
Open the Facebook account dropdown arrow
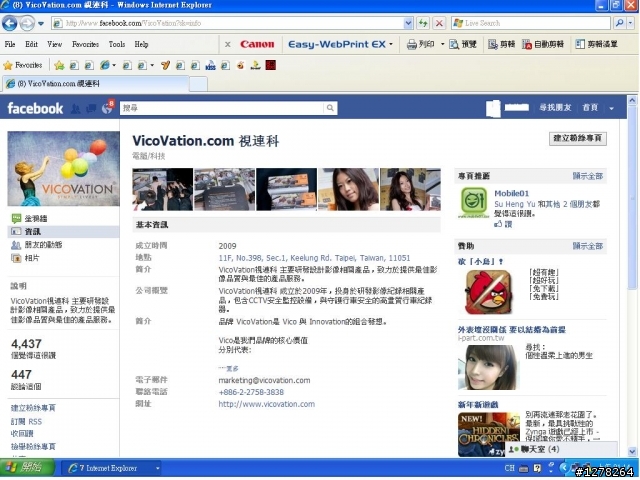click(611, 109)
